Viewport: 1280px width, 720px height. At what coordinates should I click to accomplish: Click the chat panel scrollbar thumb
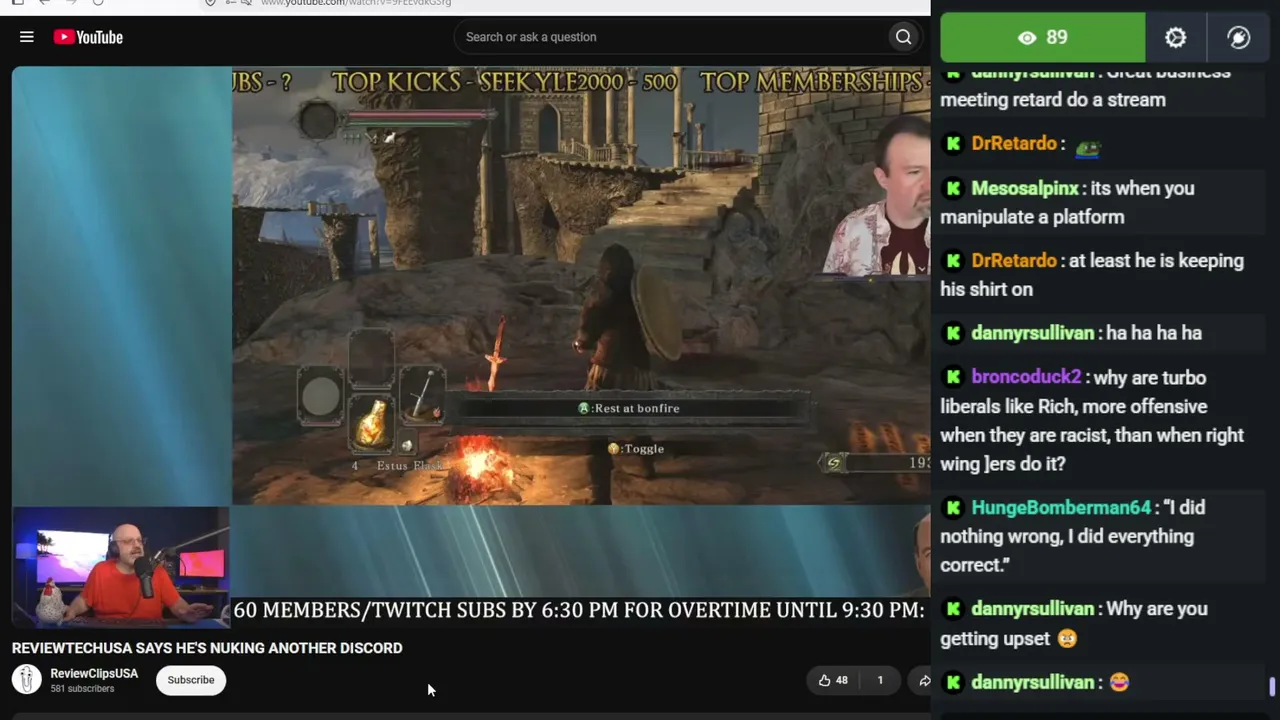click(x=1272, y=687)
